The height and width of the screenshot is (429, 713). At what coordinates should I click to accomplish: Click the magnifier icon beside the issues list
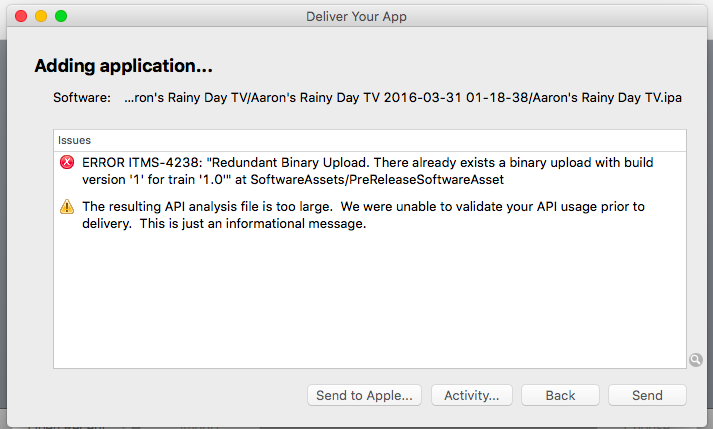point(695,360)
